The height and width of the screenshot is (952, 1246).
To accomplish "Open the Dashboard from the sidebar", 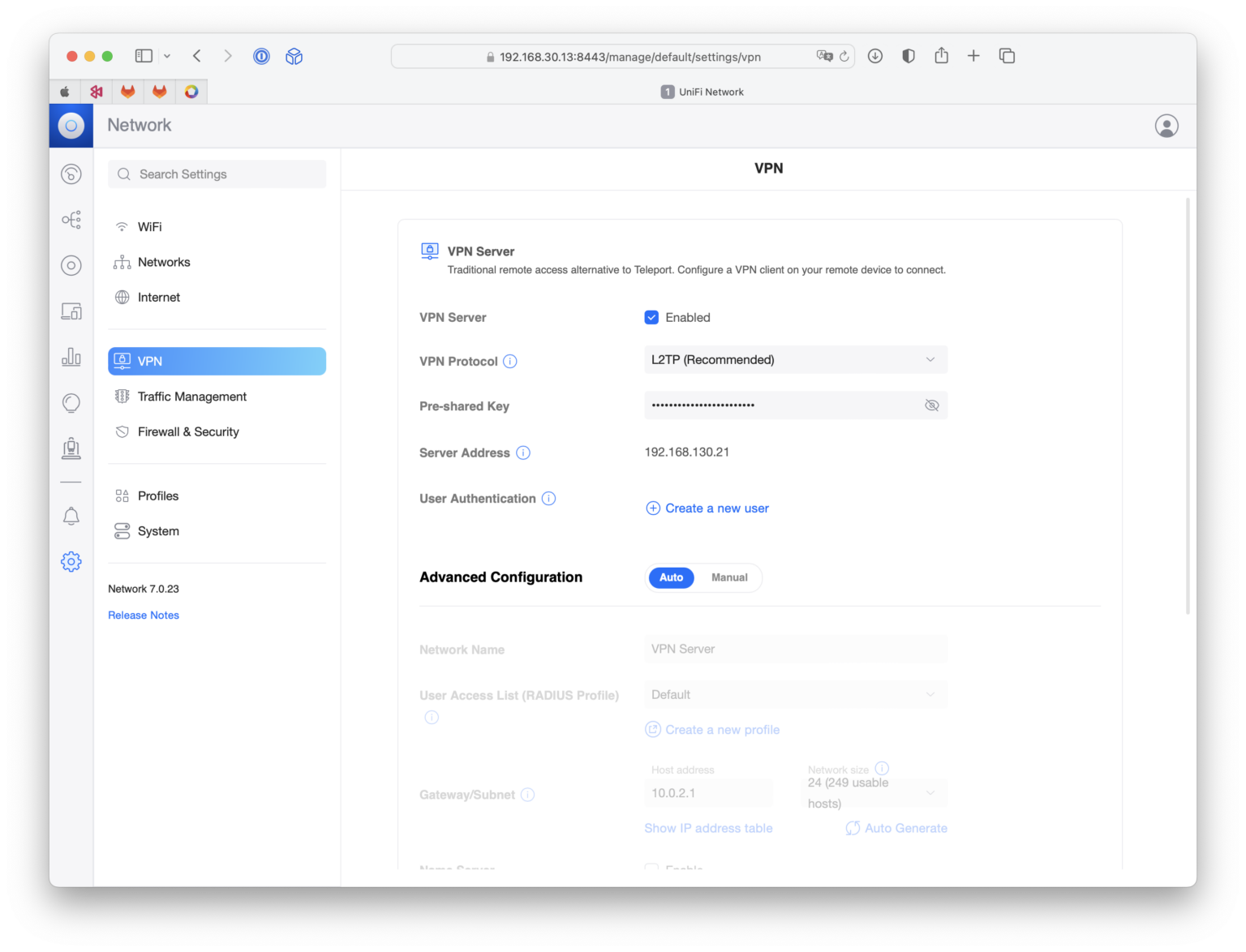I will [71, 174].
